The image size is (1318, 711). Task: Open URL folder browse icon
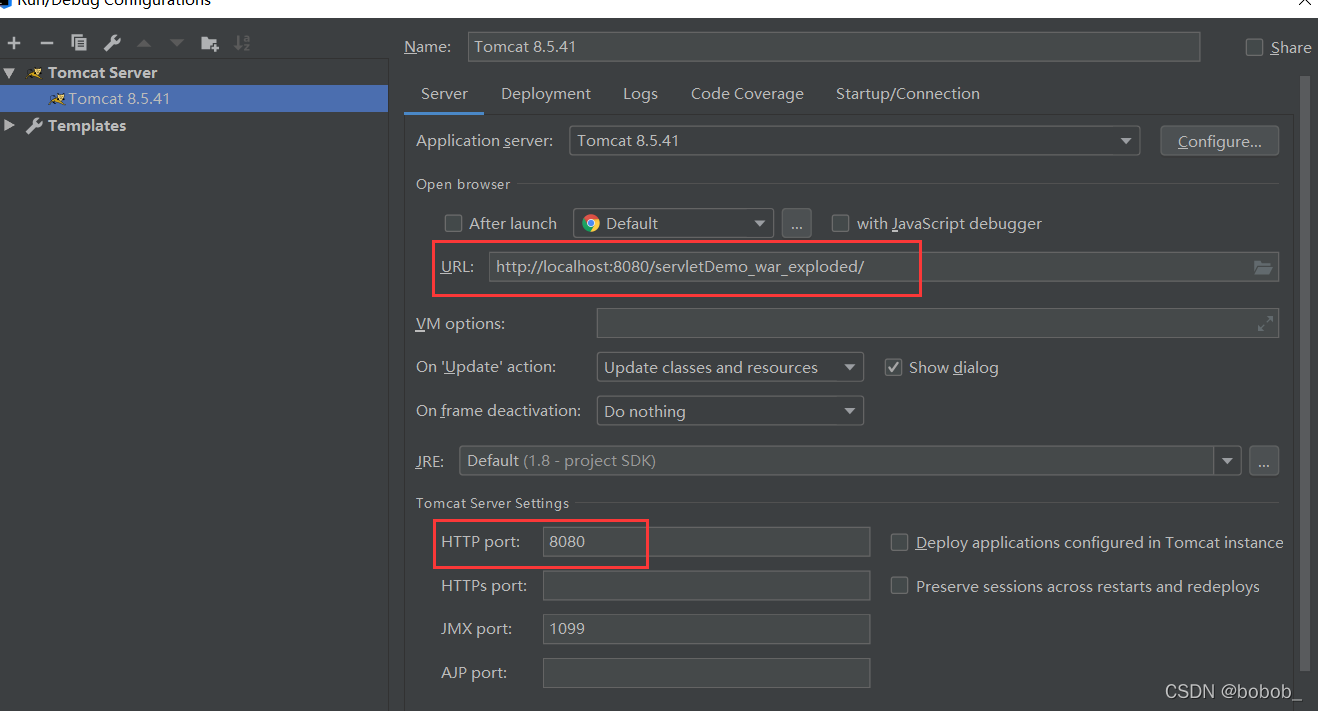1263,267
